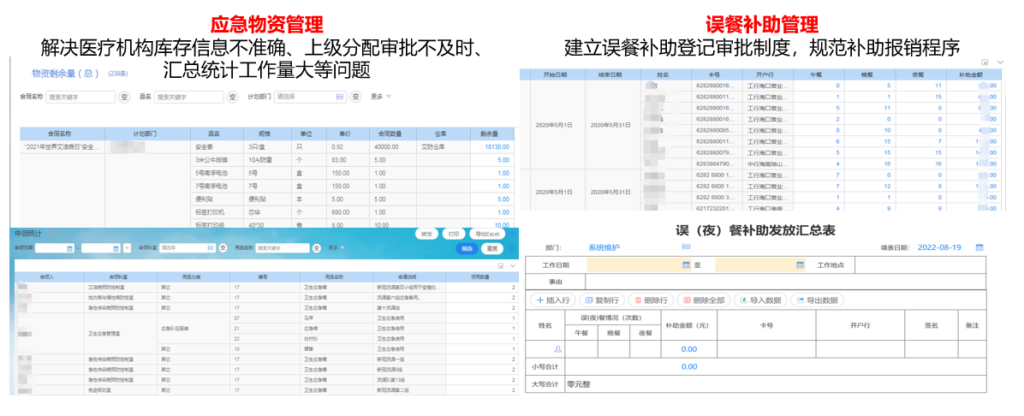The height and width of the screenshot is (416, 1024).
Task: Open the 导入数据 import option
Action: coord(765,299)
